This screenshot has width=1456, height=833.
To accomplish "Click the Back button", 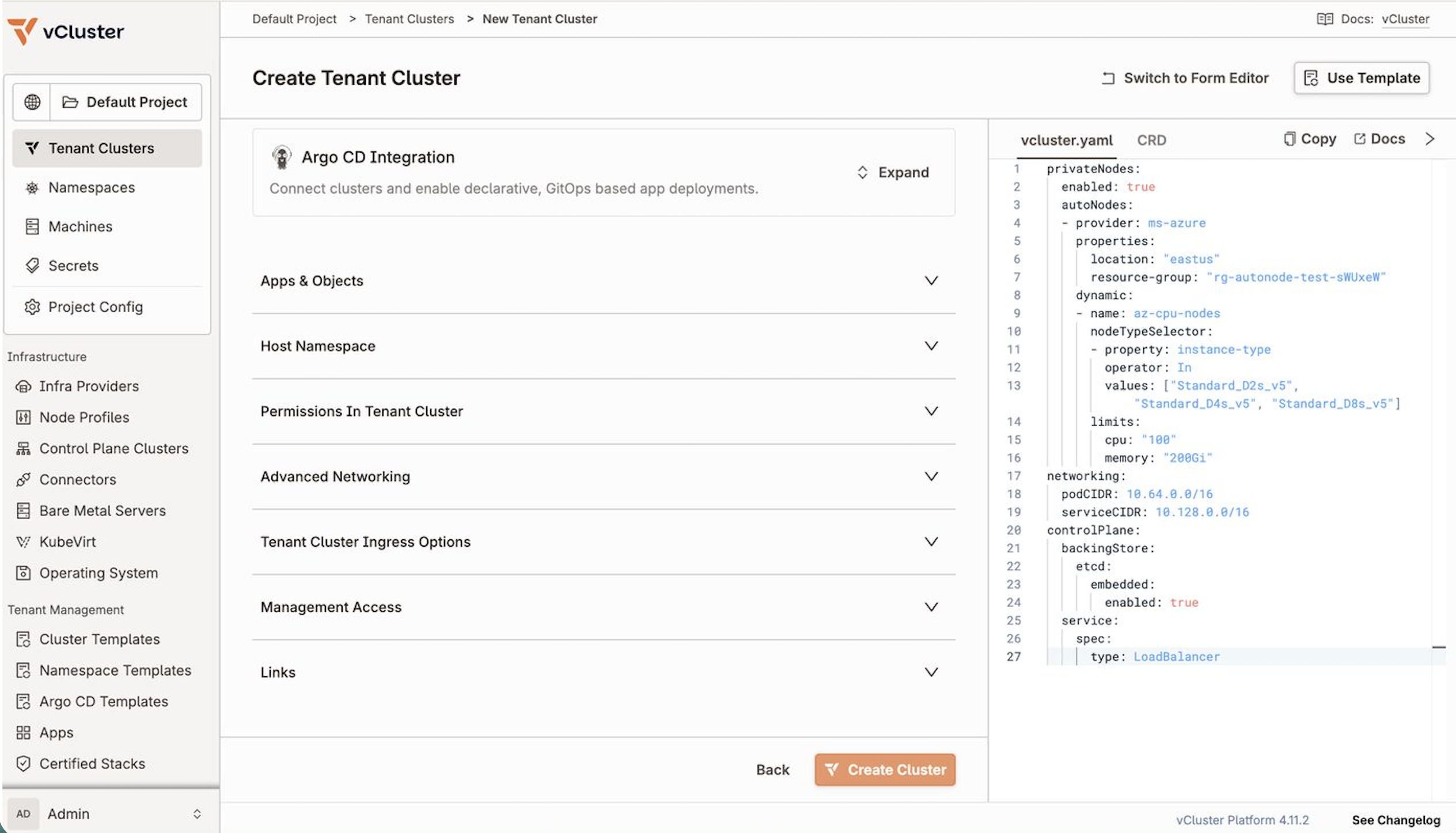I will point(772,770).
